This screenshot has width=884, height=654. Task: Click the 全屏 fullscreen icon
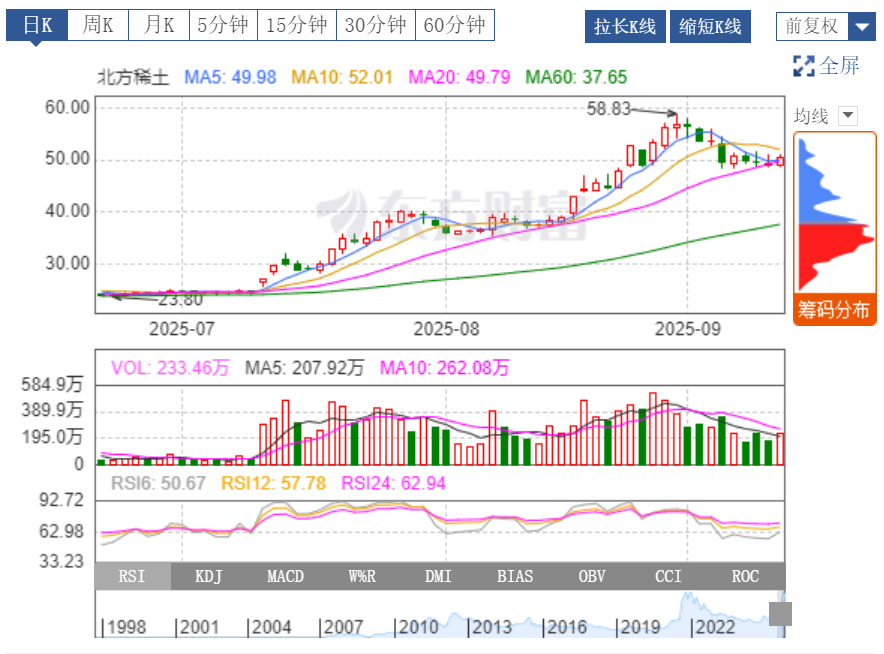point(803,66)
